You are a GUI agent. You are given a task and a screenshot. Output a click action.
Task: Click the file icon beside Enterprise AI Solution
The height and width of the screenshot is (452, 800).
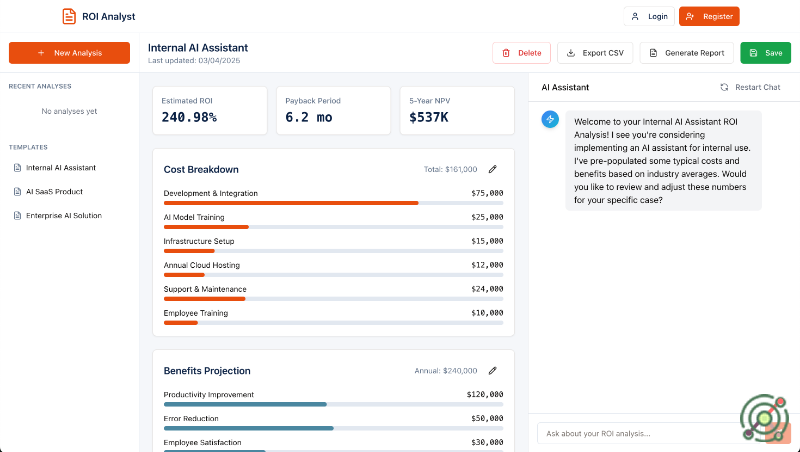coord(17,215)
